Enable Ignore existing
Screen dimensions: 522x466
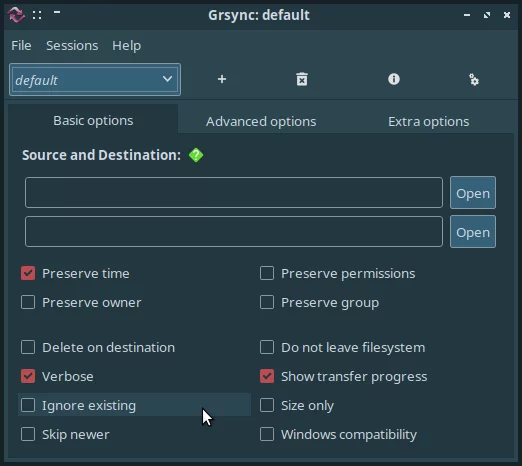[x=28, y=405]
